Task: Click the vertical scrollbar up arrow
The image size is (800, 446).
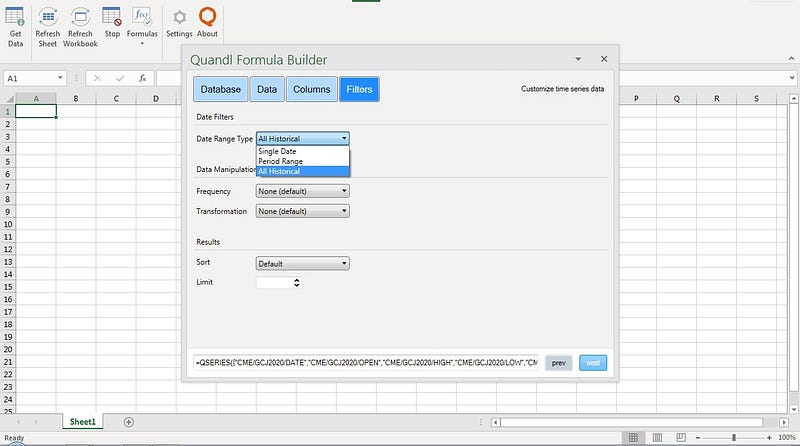Action: [794, 98]
